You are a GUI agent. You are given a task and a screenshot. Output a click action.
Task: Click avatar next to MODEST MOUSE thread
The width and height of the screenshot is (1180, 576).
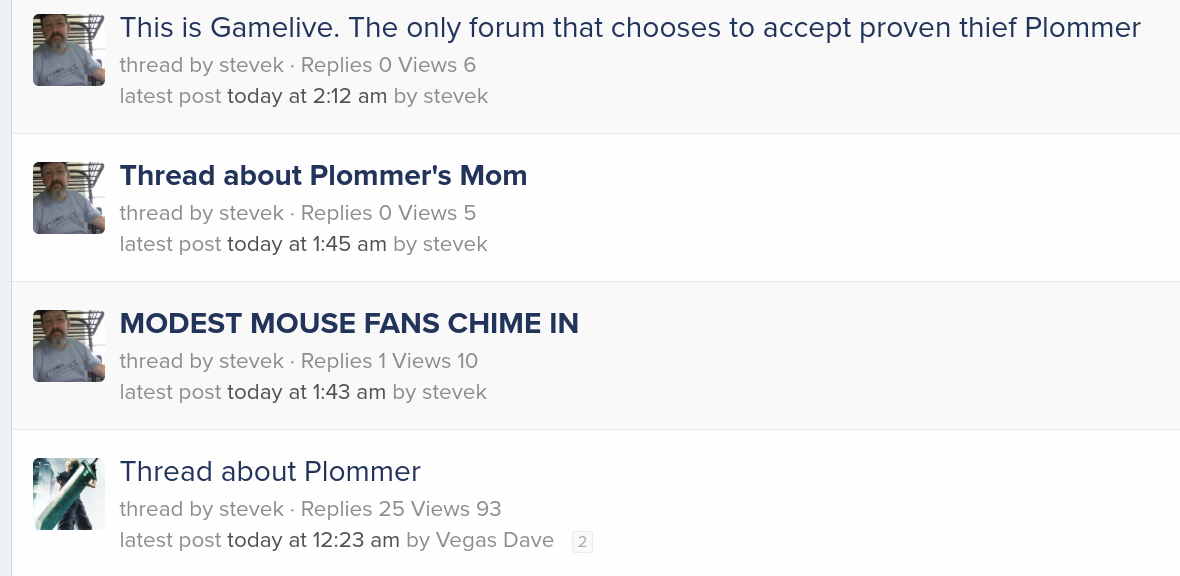pos(68,346)
